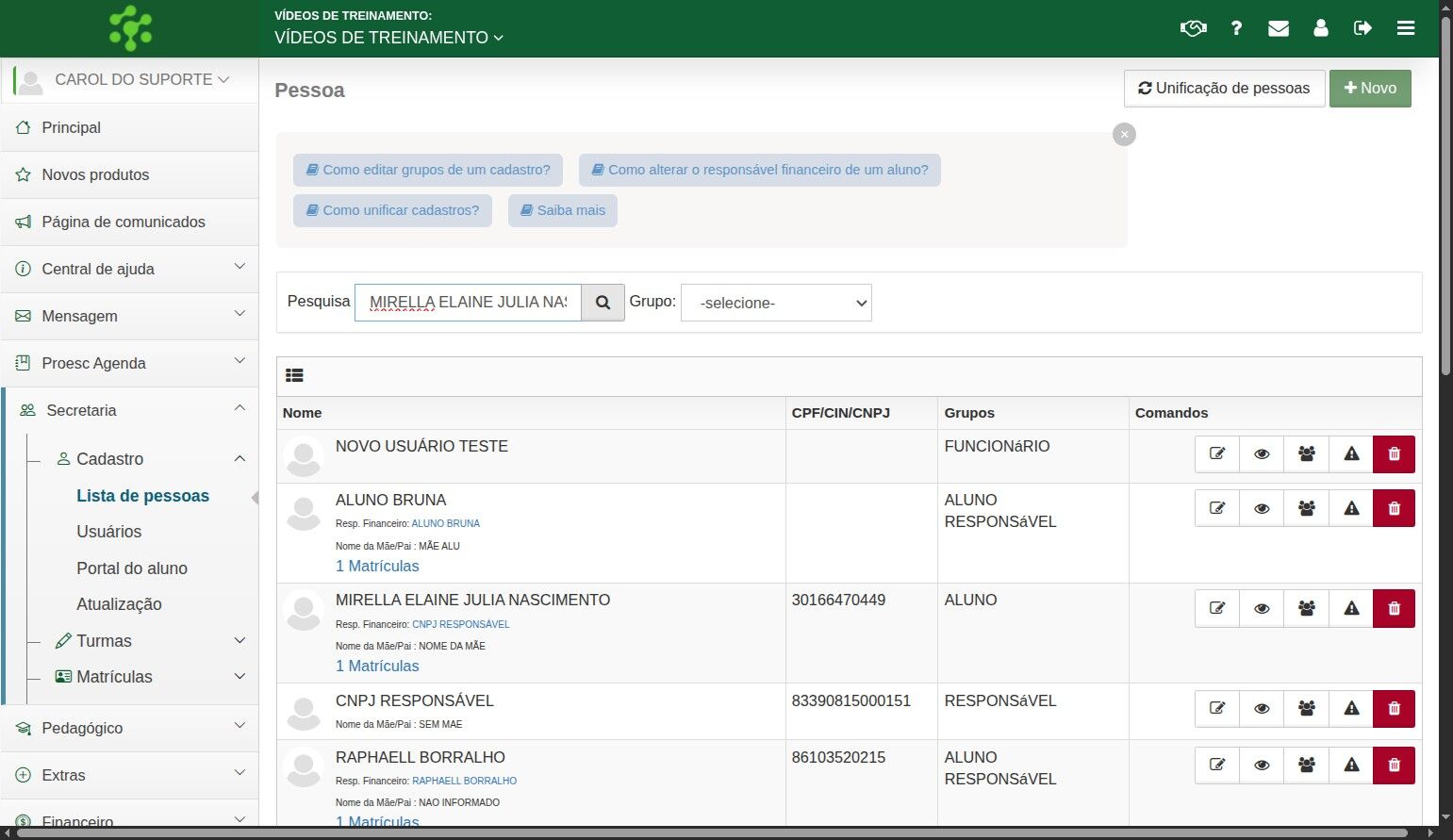The image size is (1453, 840).
Task: Open the envelope messages icon in header
Action: click(x=1279, y=28)
